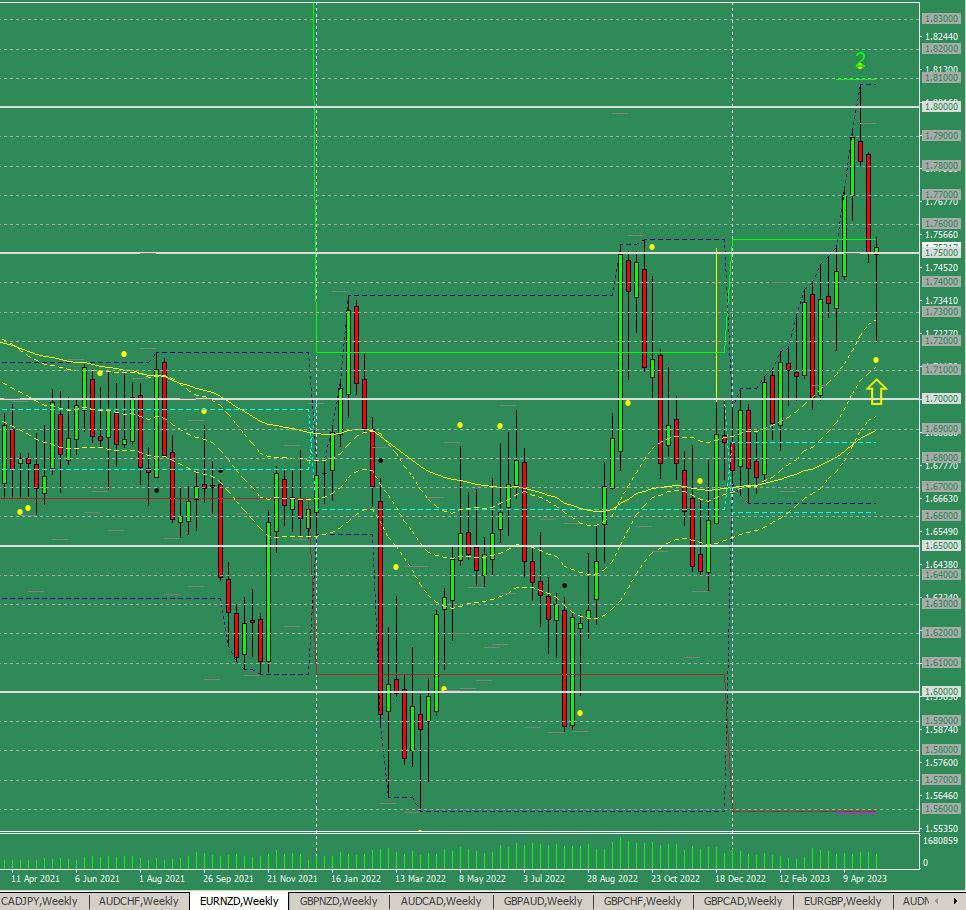Select the green '2' wave label
Screen dimensions: 966x910
(860, 60)
